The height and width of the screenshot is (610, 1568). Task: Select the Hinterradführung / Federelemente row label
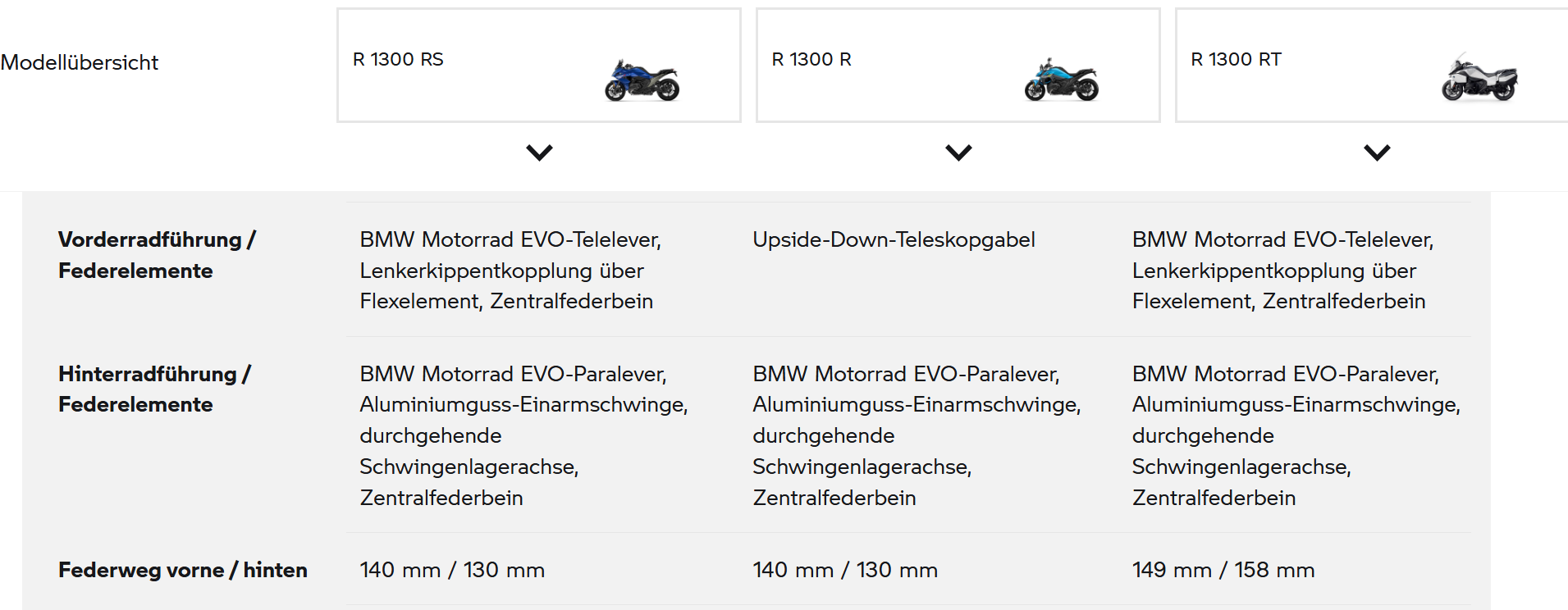click(154, 389)
